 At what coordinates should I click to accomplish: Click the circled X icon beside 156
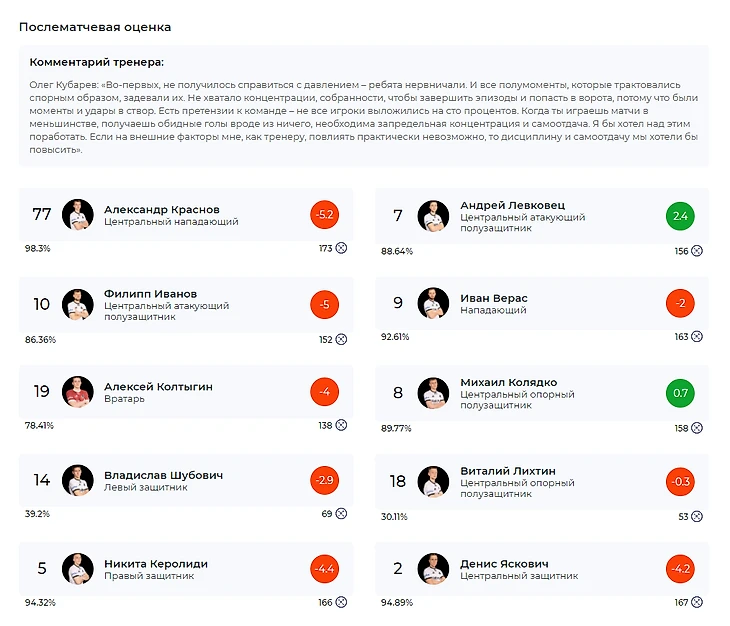click(697, 251)
